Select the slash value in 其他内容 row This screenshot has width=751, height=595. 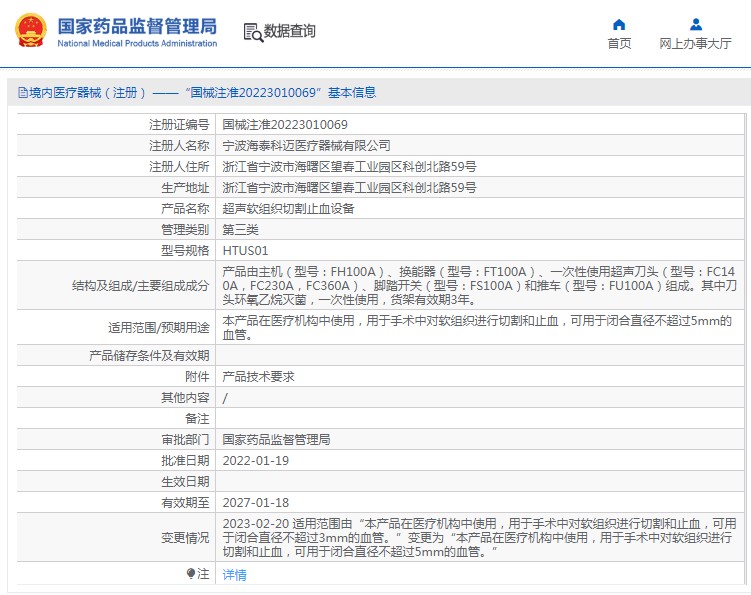point(225,398)
